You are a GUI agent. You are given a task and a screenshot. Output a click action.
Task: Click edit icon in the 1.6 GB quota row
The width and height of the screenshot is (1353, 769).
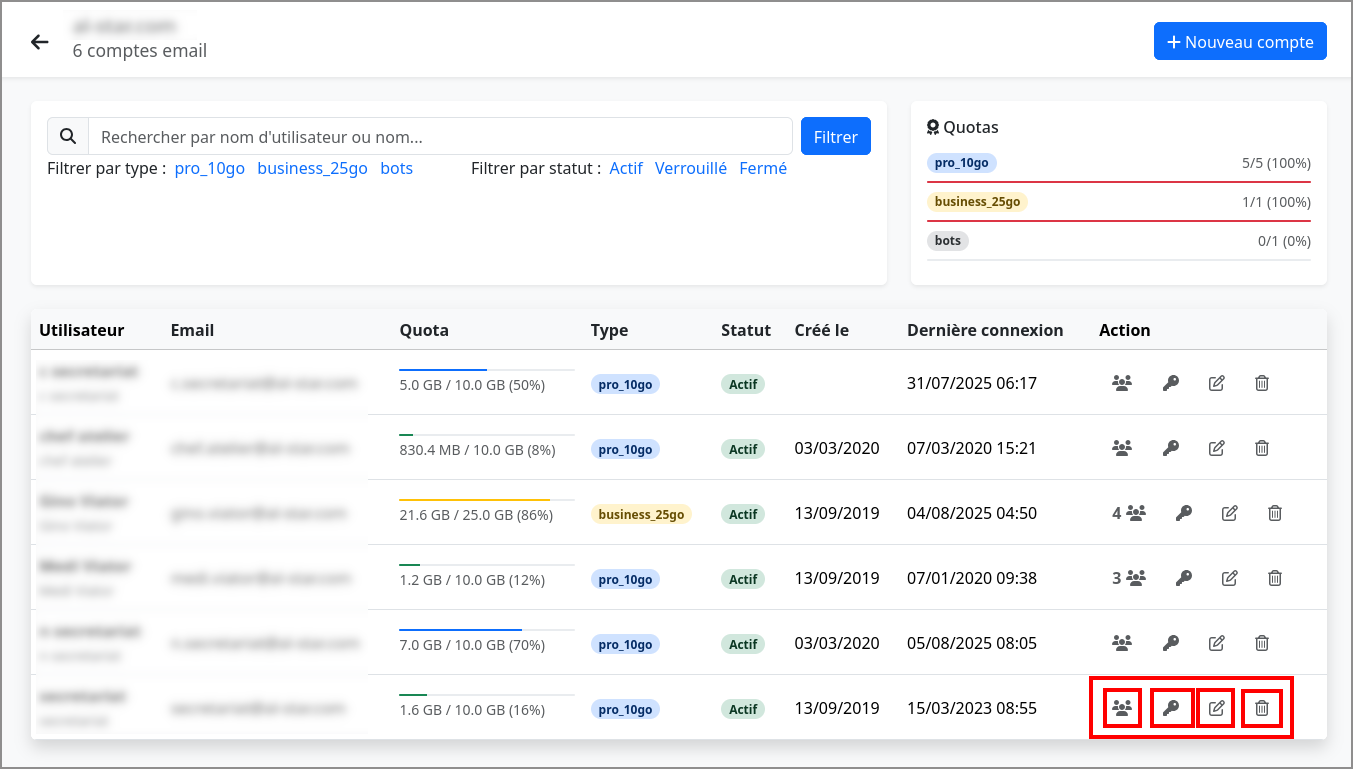pyautogui.click(x=1216, y=709)
